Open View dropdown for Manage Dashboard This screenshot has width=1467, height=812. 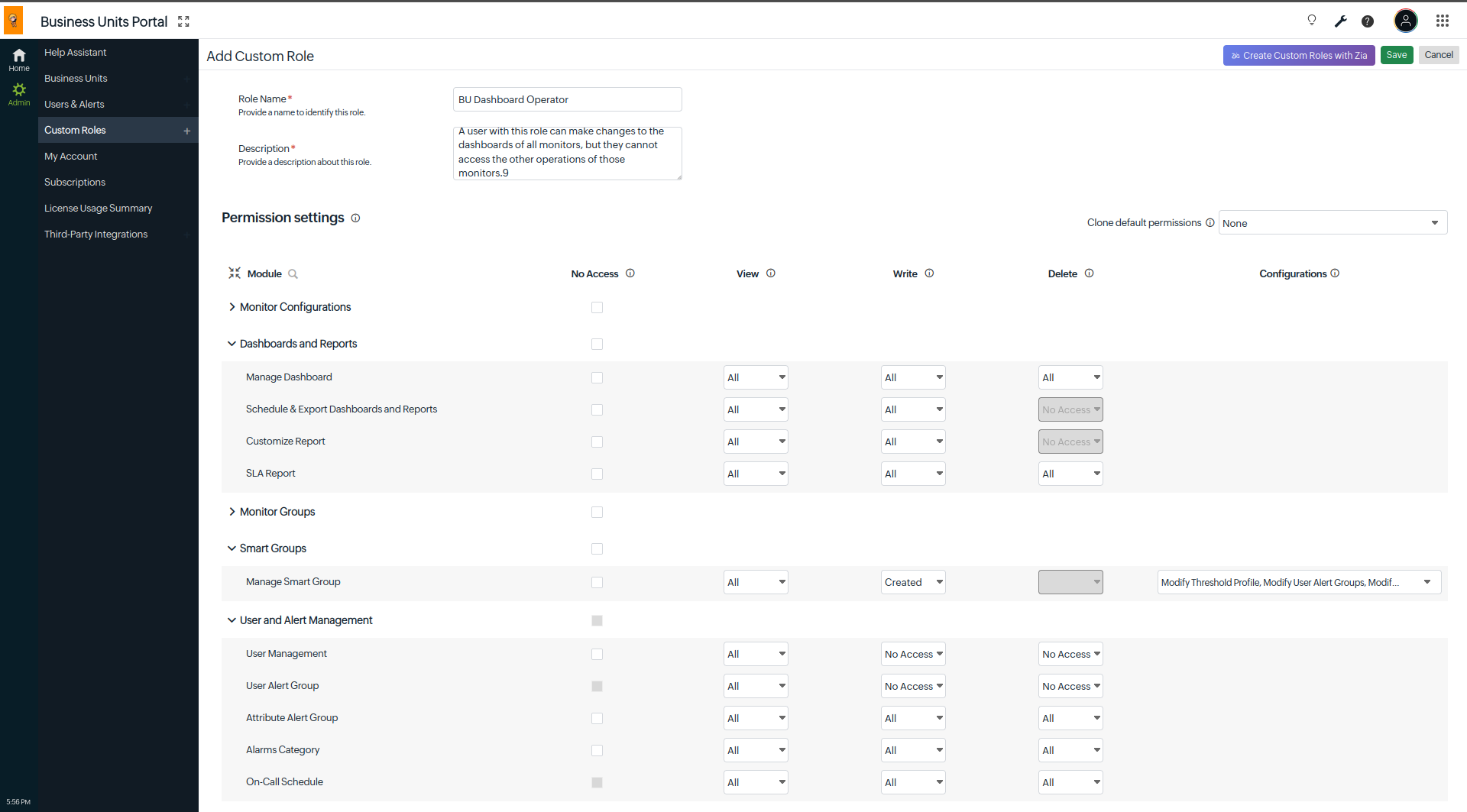(756, 377)
